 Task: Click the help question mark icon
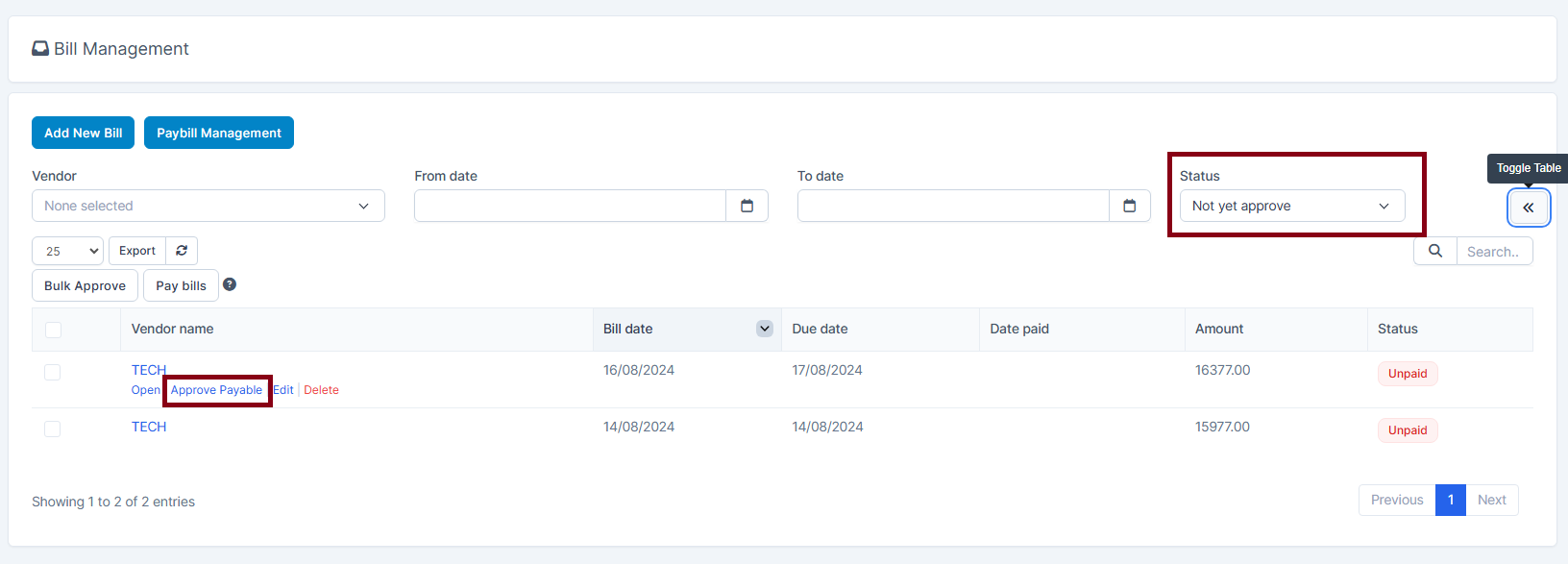click(230, 284)
